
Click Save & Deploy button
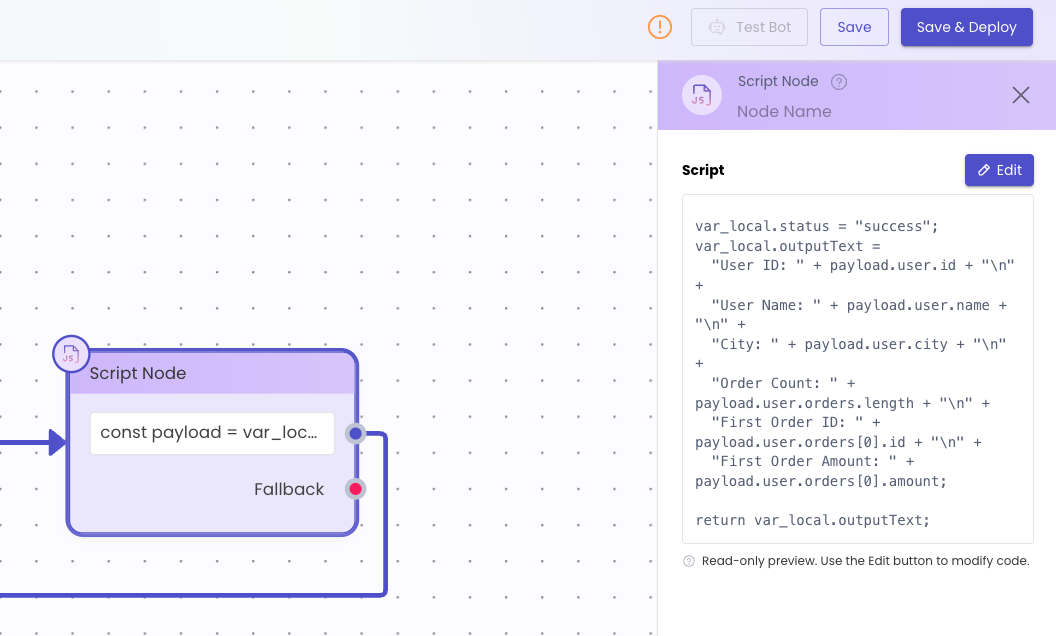tap(966, 27)
